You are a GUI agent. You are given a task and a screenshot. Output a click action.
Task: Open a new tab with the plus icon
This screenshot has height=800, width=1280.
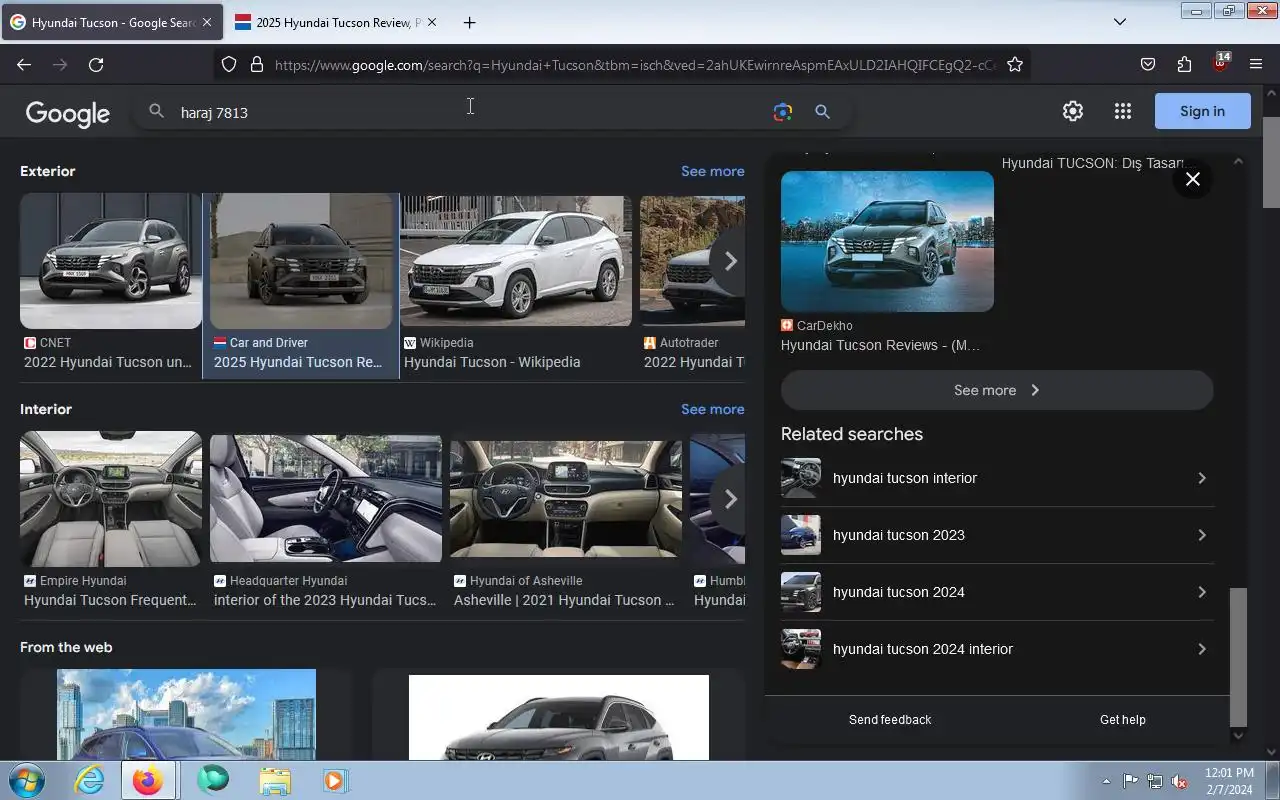point(469,22)
